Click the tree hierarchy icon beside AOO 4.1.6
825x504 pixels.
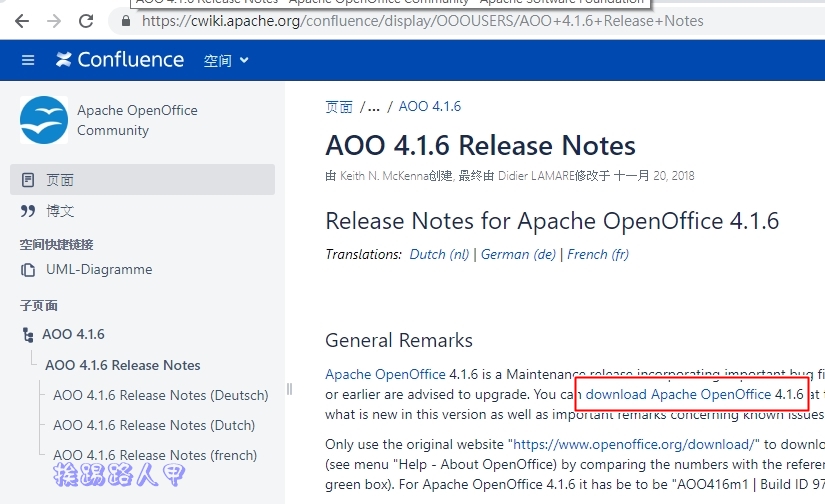tap(28, 335)
